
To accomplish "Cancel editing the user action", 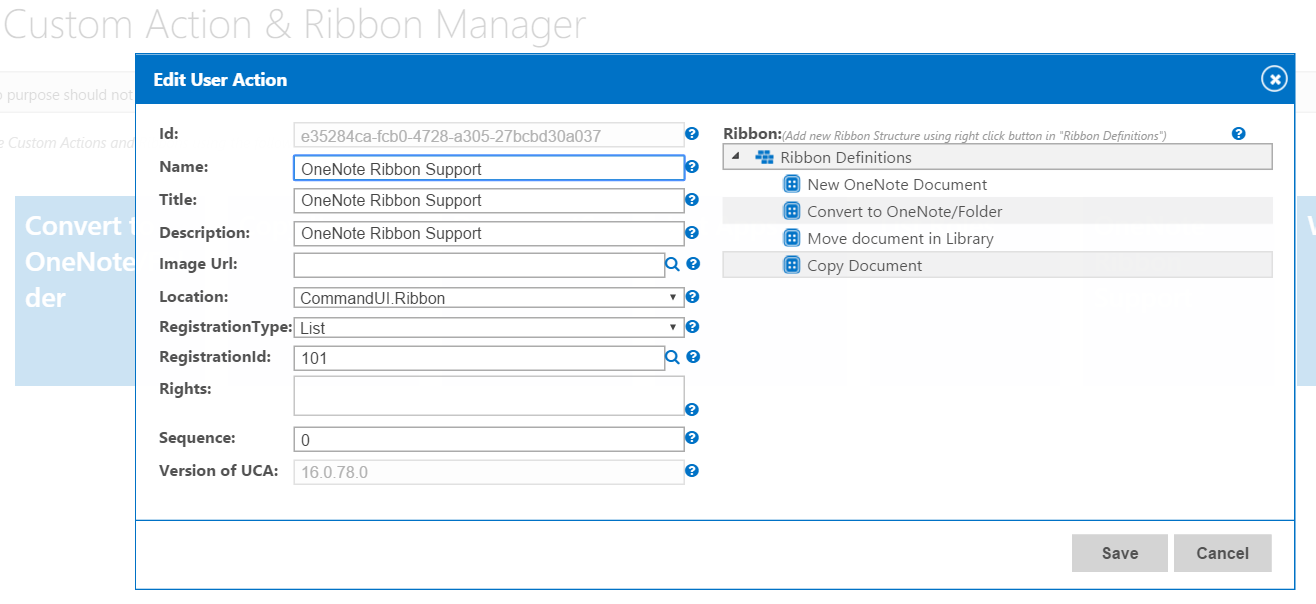I will point(1222,553).
